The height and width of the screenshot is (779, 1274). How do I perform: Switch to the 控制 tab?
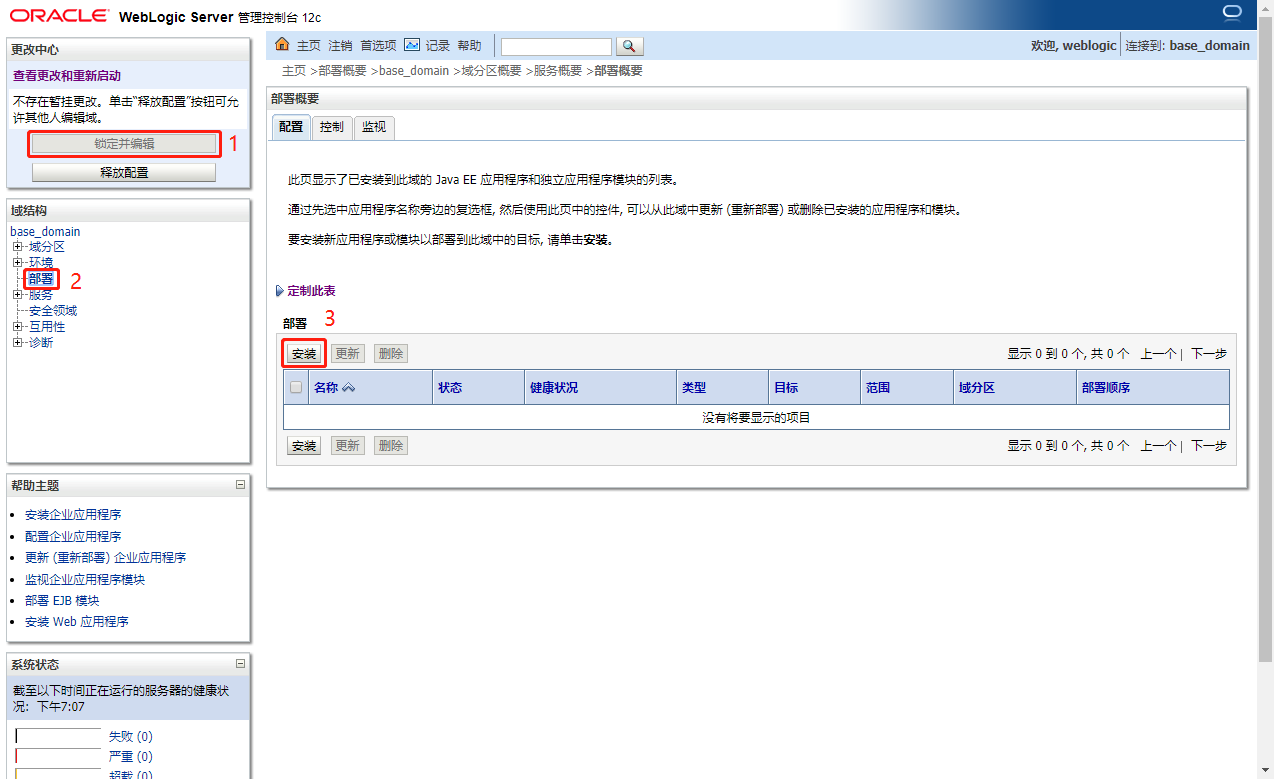click(331, 127)
